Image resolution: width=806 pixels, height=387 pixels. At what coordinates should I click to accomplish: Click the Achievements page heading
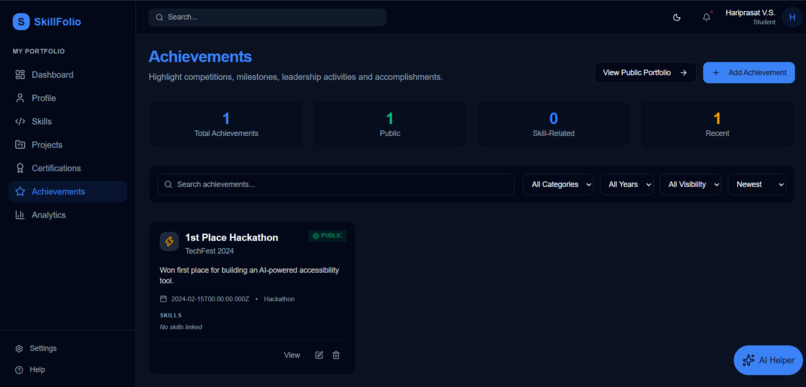point(200,57)
